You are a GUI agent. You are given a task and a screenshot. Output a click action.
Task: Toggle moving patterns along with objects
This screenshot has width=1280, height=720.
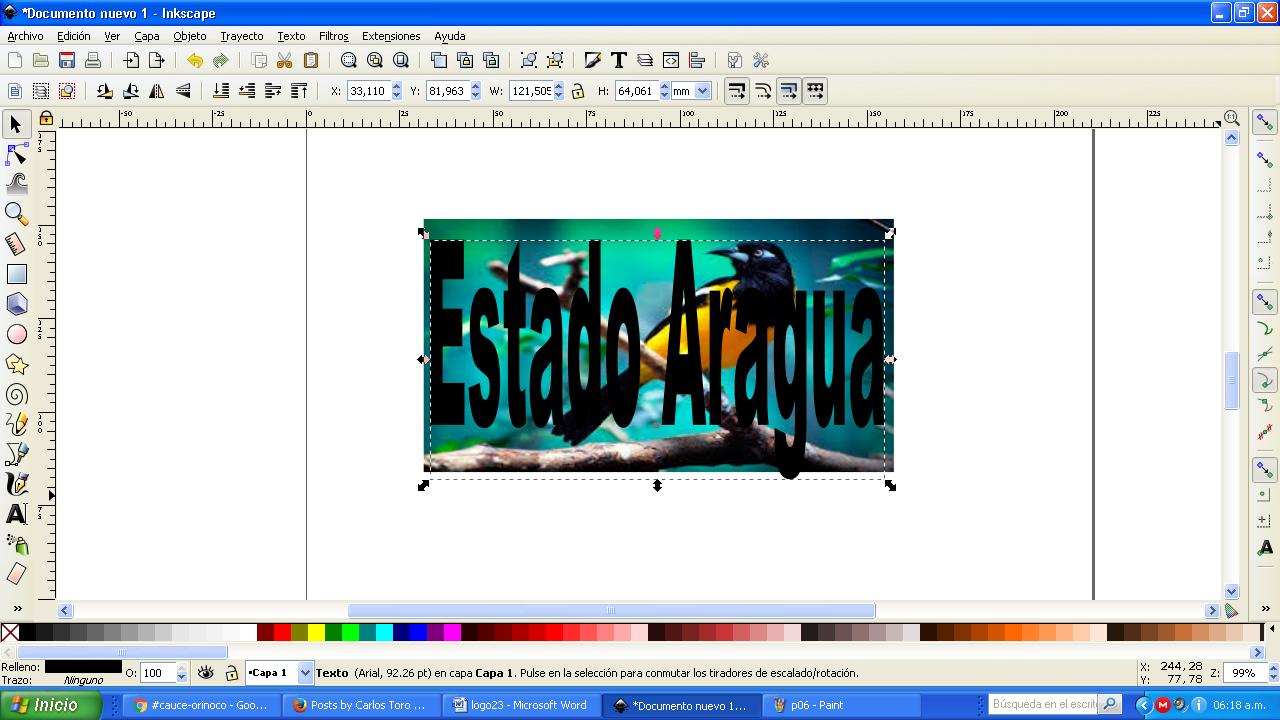[815, 91]
